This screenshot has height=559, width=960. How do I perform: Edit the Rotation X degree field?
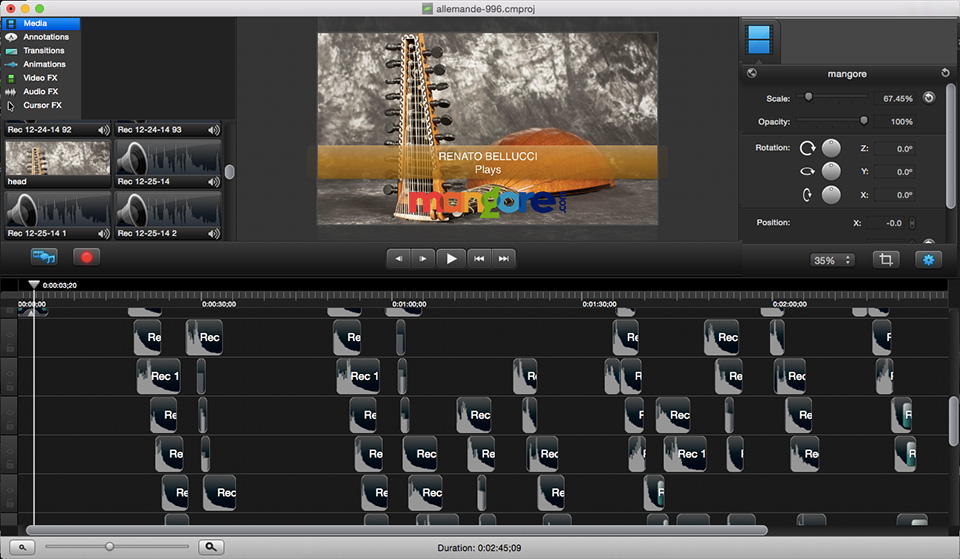tap(895, 195)
